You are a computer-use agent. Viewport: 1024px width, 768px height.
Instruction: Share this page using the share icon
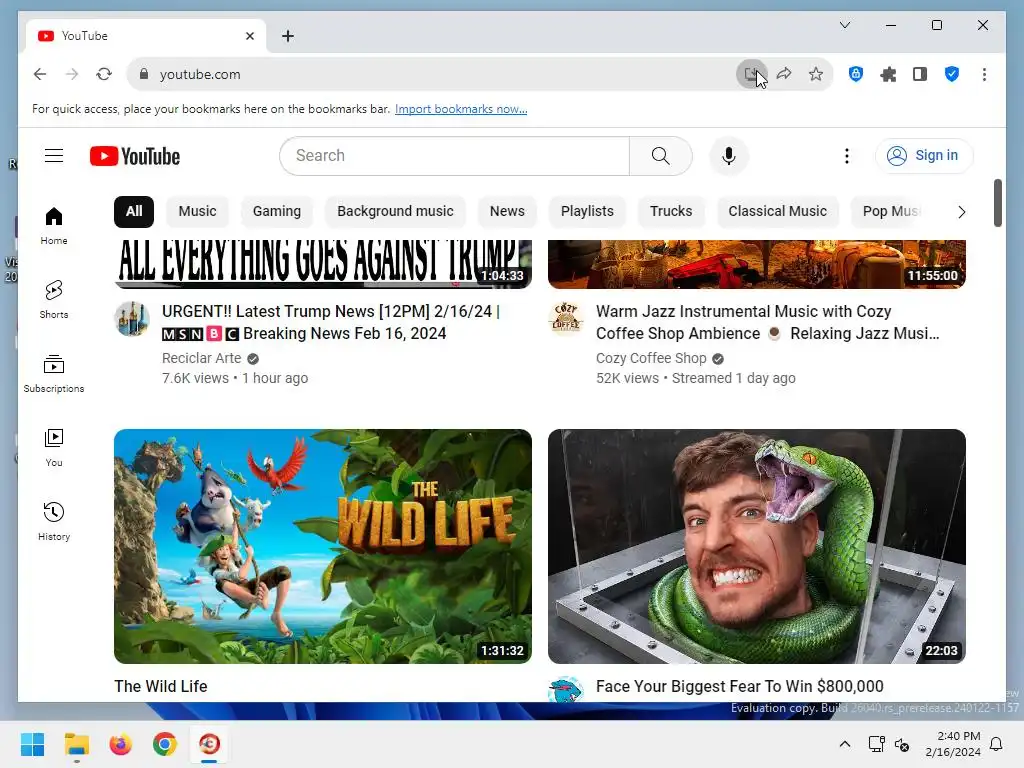point(784,74)
